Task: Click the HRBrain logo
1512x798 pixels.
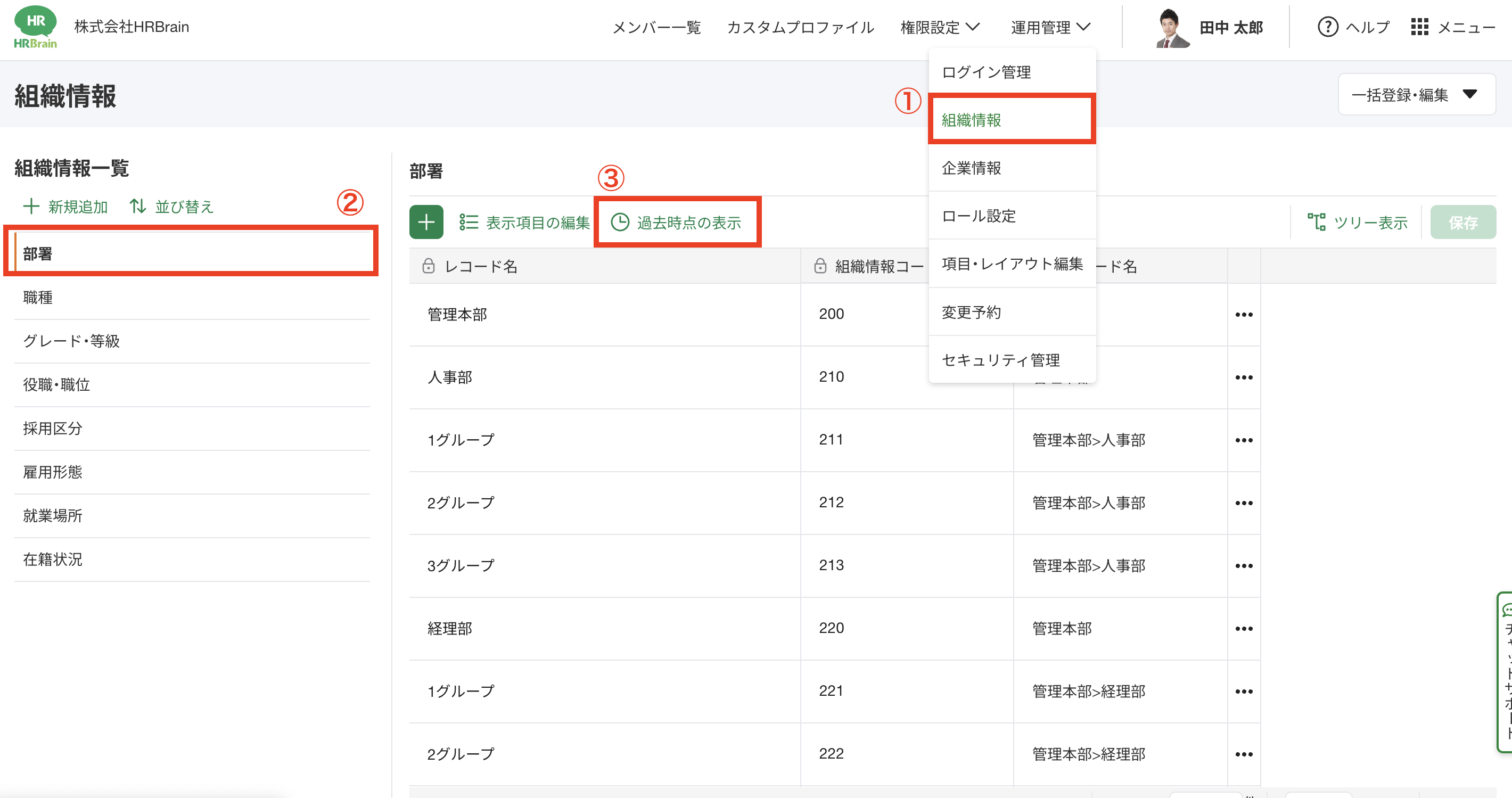Action: coord(35,27)
